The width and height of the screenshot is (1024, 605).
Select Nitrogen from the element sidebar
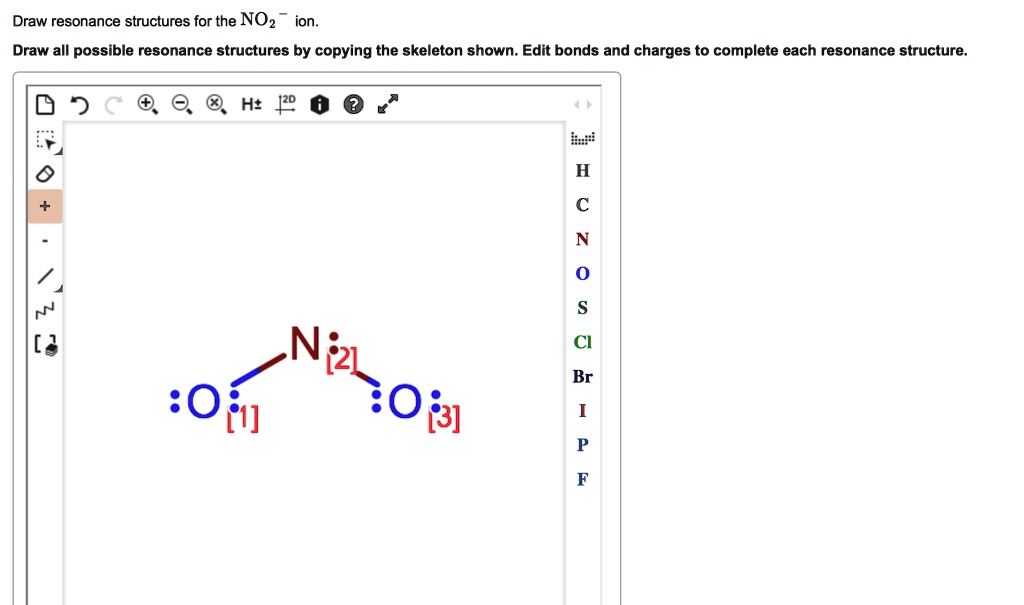click(x=582, y=239)
